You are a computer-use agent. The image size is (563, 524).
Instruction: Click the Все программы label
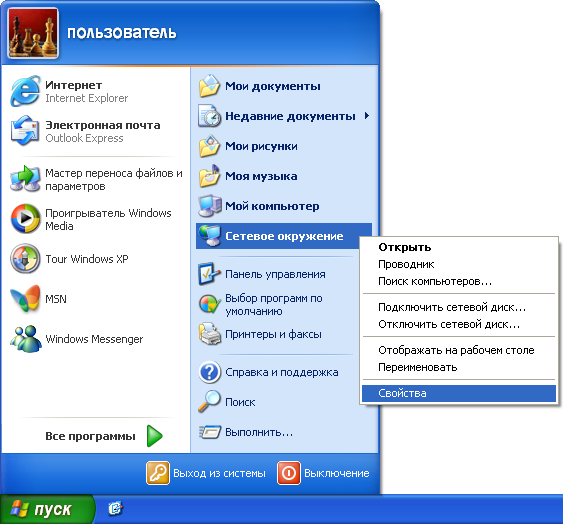(90, 436)
